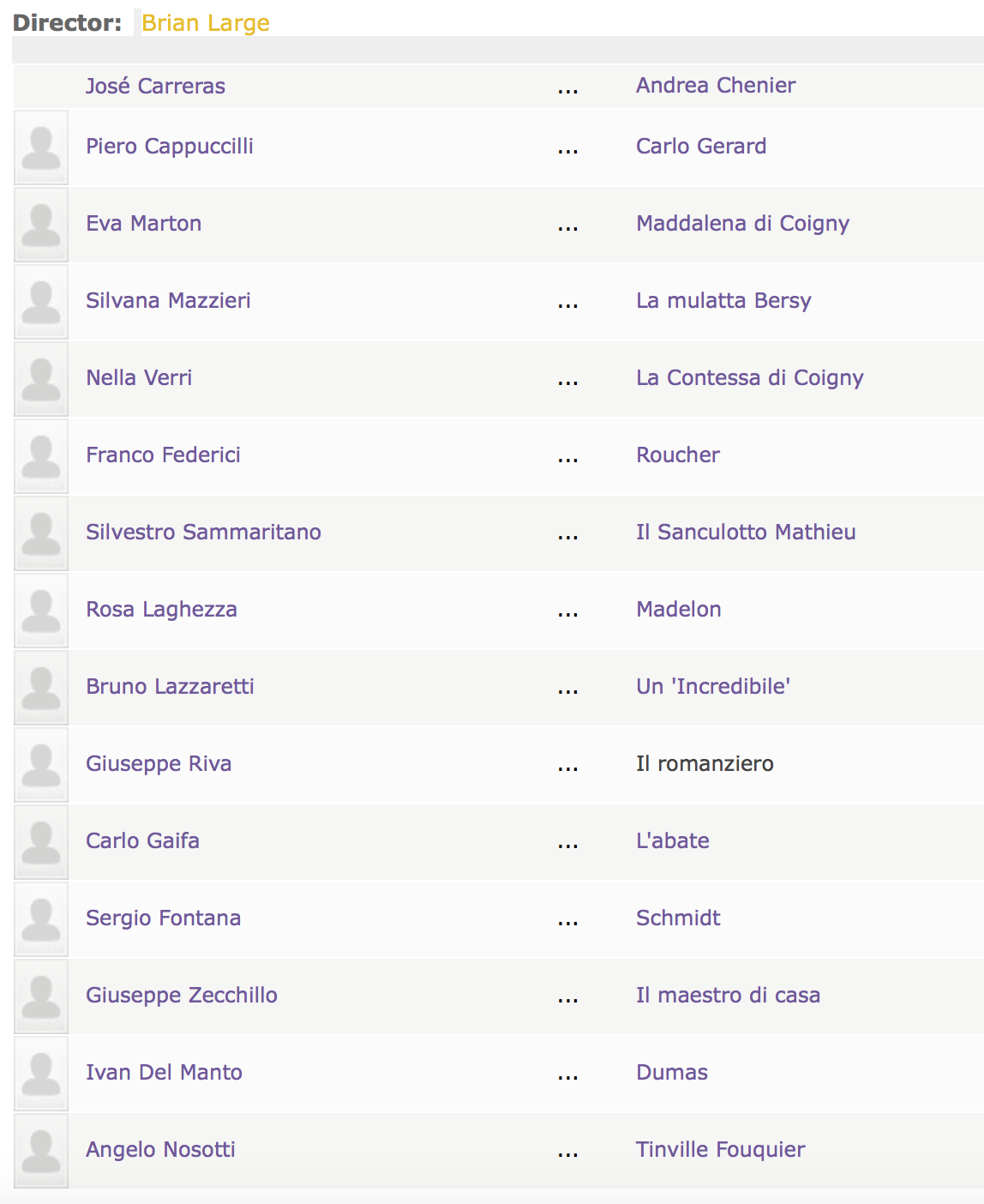Open Silvestro Sammaritano's profile link
The height and width of the screenshot is (1204, 984).
[203, 532]
